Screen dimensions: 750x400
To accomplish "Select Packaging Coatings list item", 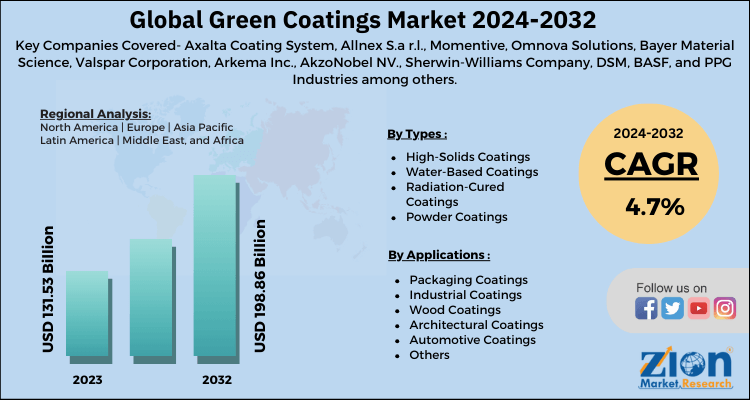I will pos(468,279).
